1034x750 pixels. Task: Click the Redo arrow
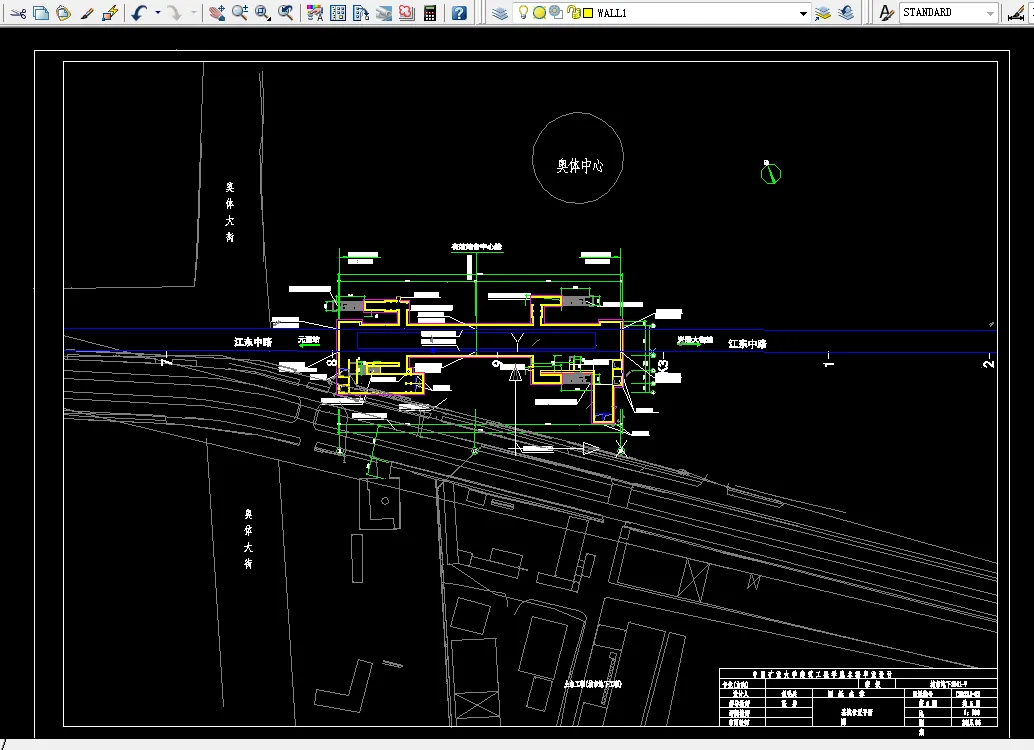[175, 13]
